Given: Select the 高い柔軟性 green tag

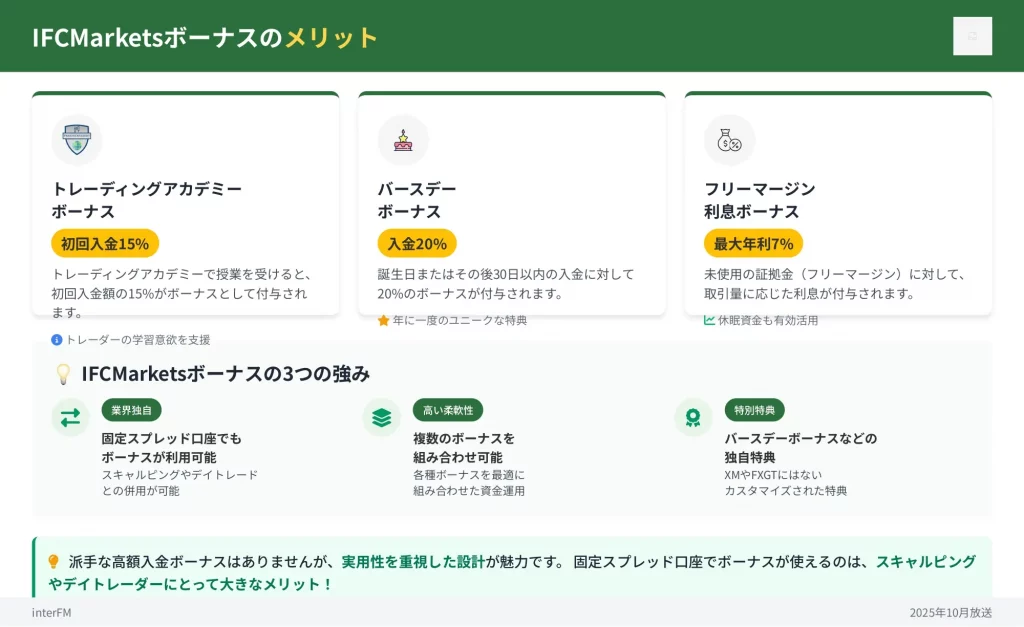Looking at the screenshot, I should coord(448,410).
